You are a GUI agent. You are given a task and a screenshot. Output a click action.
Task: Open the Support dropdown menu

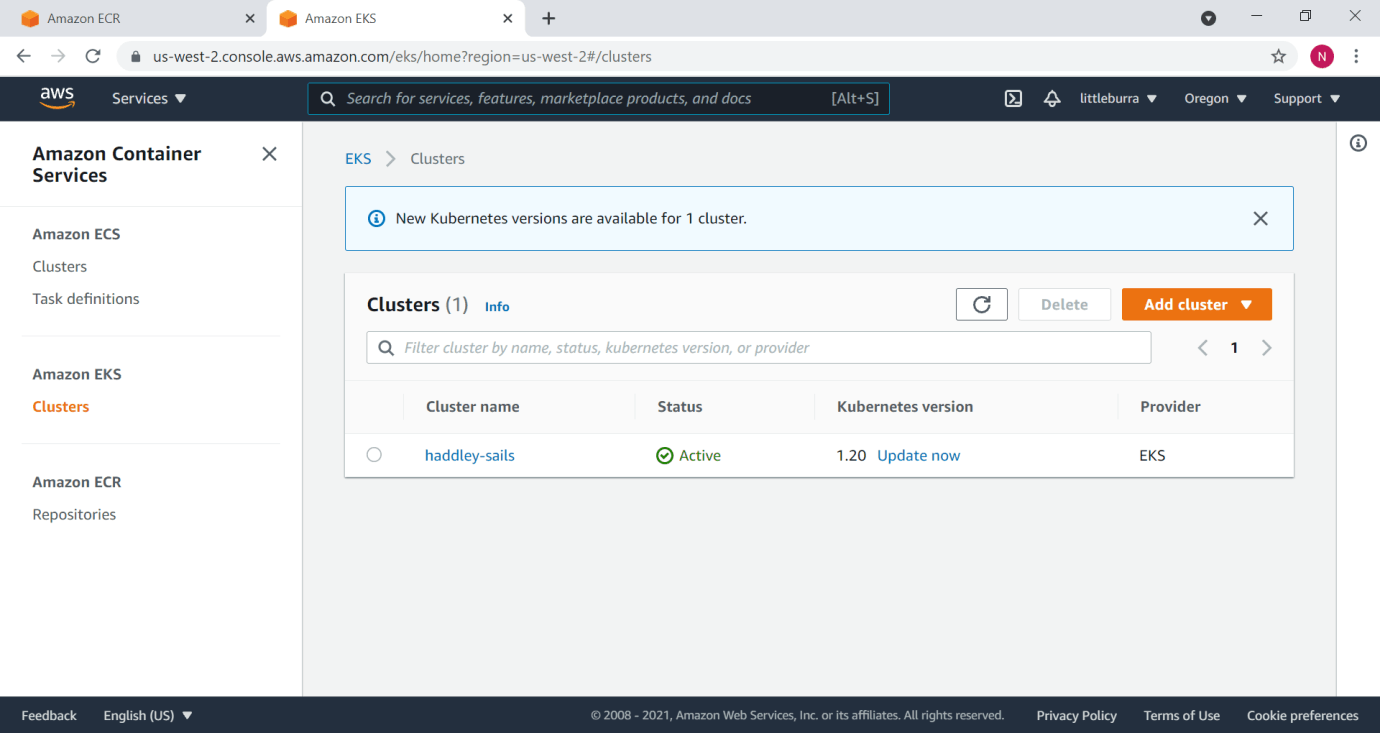1306,98
